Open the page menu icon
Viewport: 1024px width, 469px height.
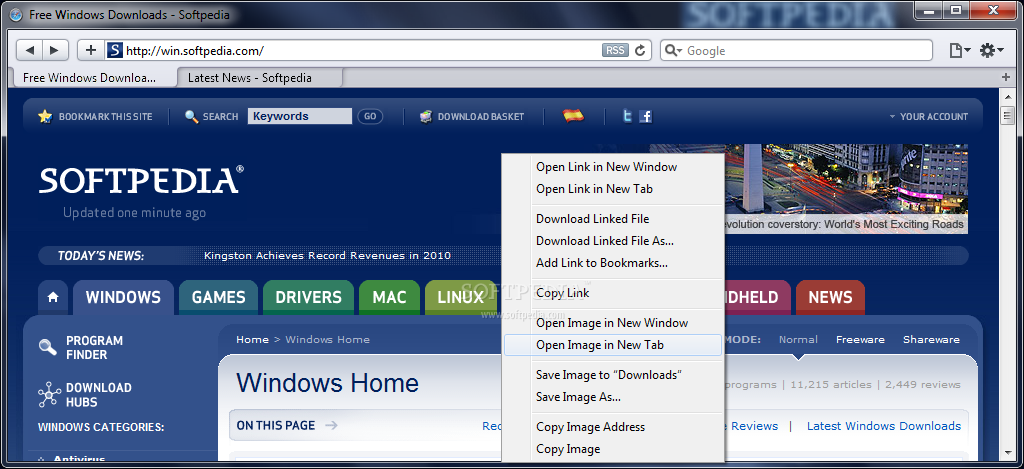tap(959, 50)
